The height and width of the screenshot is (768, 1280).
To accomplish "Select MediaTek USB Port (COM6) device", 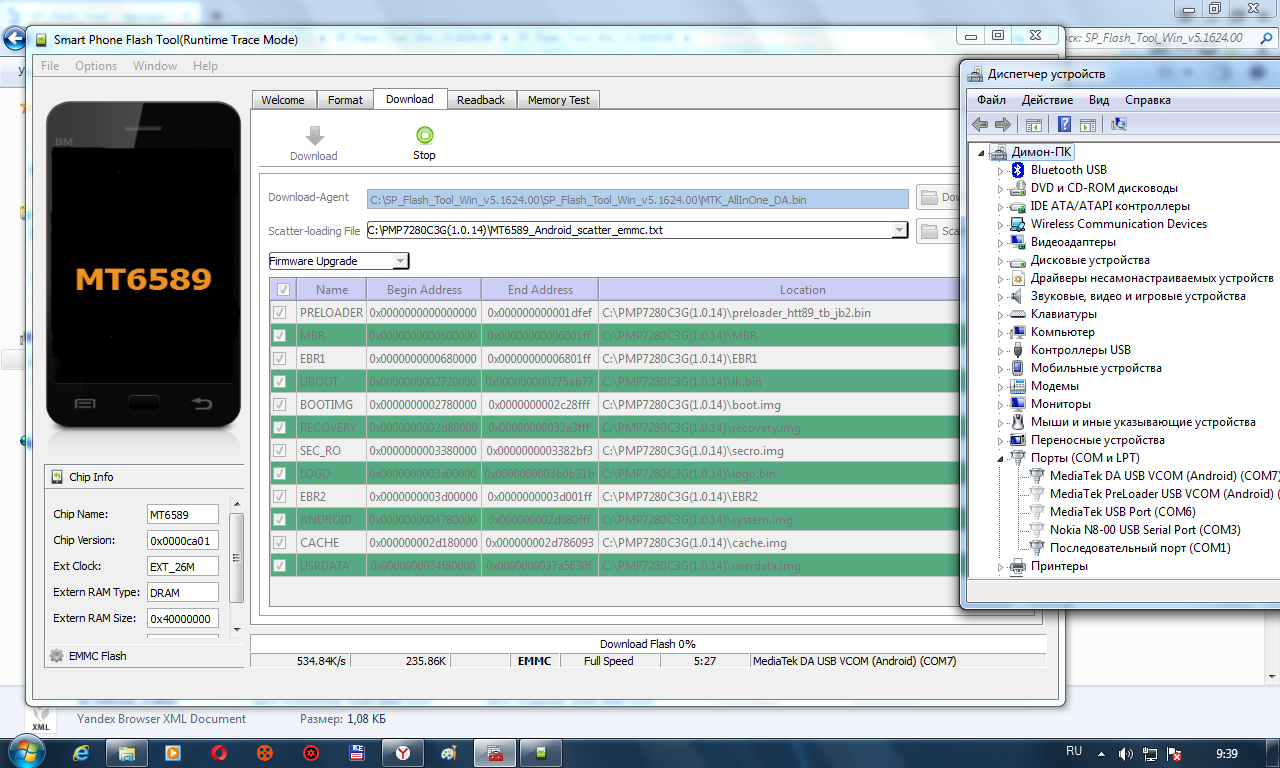I will pos(1122,512).
